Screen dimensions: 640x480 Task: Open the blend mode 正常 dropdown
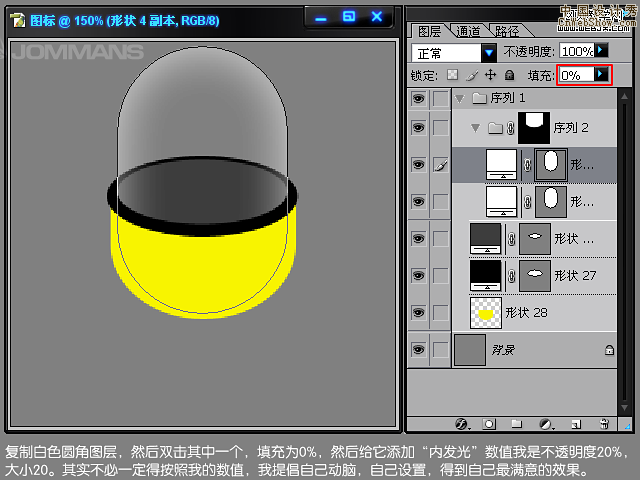(x=489, y=51)
